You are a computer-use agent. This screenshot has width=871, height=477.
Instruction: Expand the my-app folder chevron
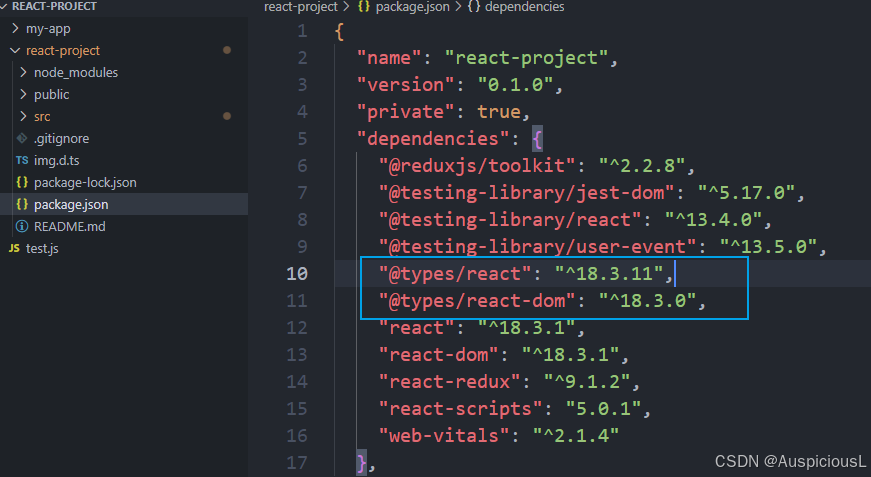click(x=15, y=28)
